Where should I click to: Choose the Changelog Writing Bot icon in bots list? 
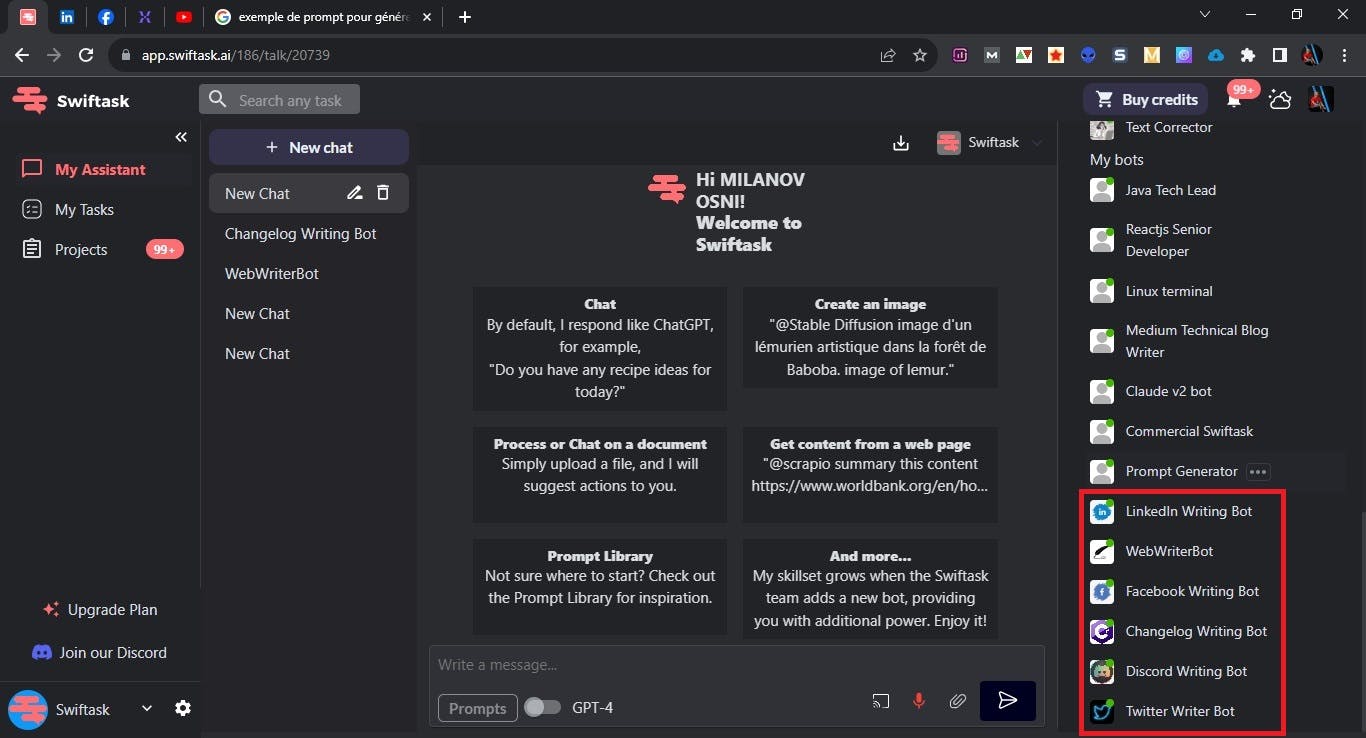pos(1102,631)
